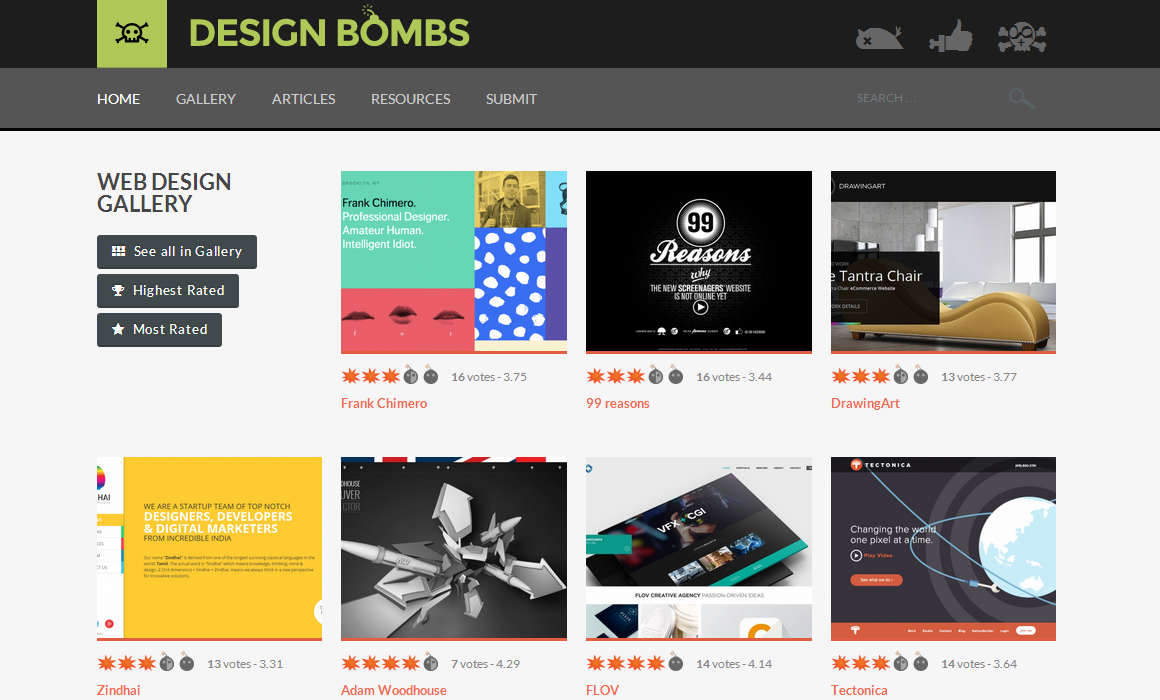Rate 99 reasons with fourth bomb
The width and height of the screenshot is (1160, 700).
(x=655, y=376)
